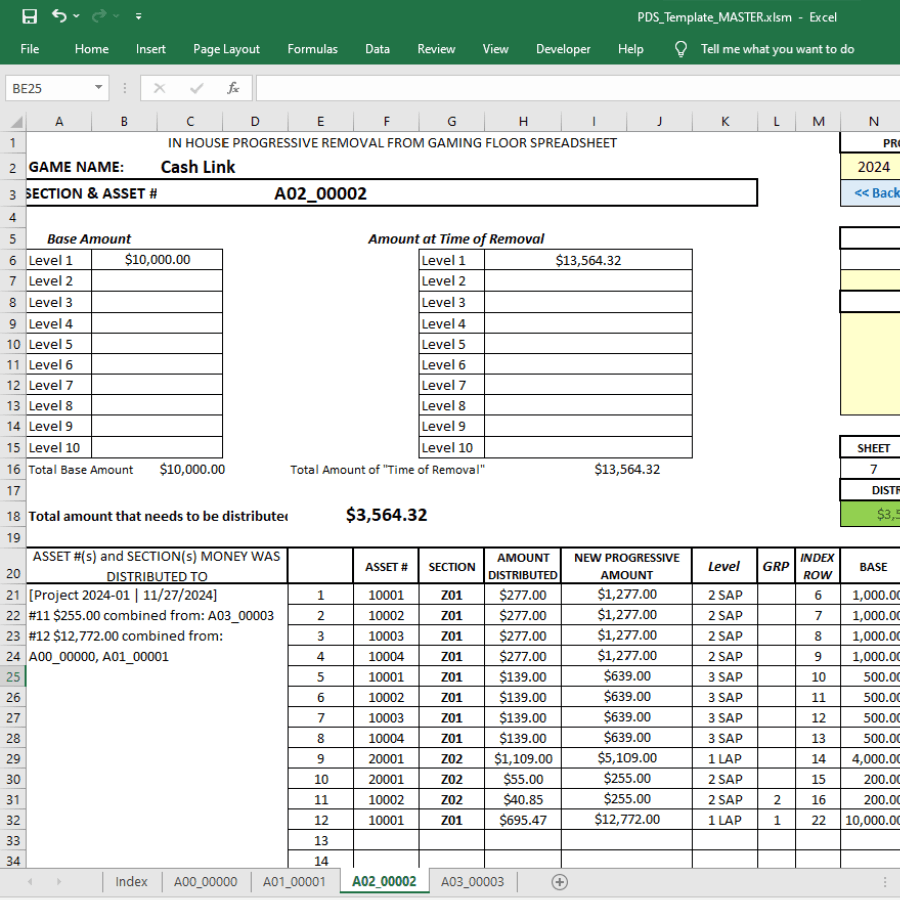Click the $1,109.00 distributed amount
Screen dimensions: 900x900
(x=523, y=759)
